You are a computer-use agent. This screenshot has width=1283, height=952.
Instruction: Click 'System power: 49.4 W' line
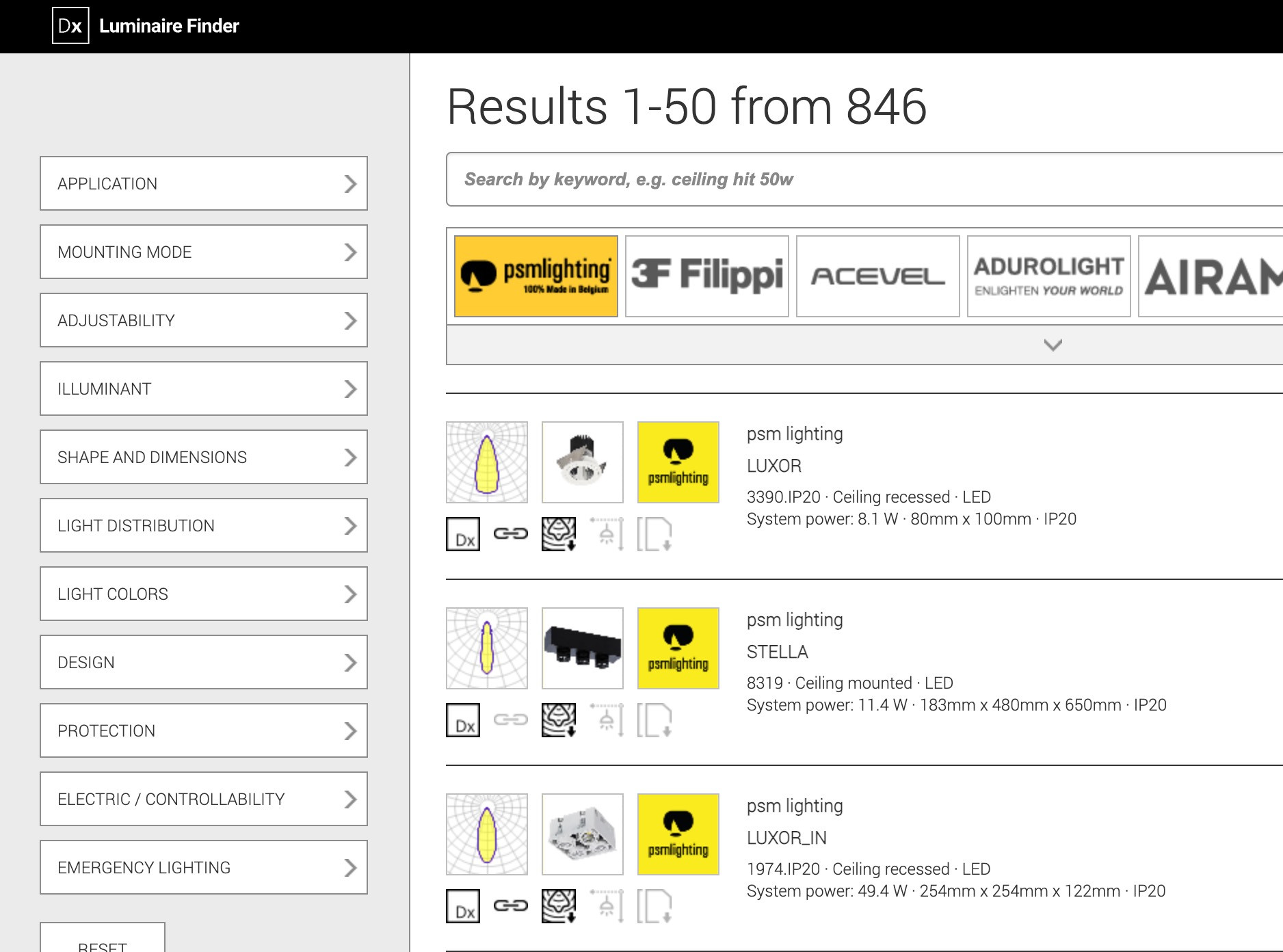[956, 891]
